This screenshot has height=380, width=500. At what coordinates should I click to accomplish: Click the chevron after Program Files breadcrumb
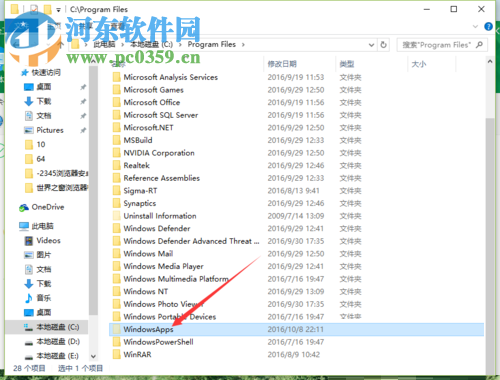tap(243, 45)
